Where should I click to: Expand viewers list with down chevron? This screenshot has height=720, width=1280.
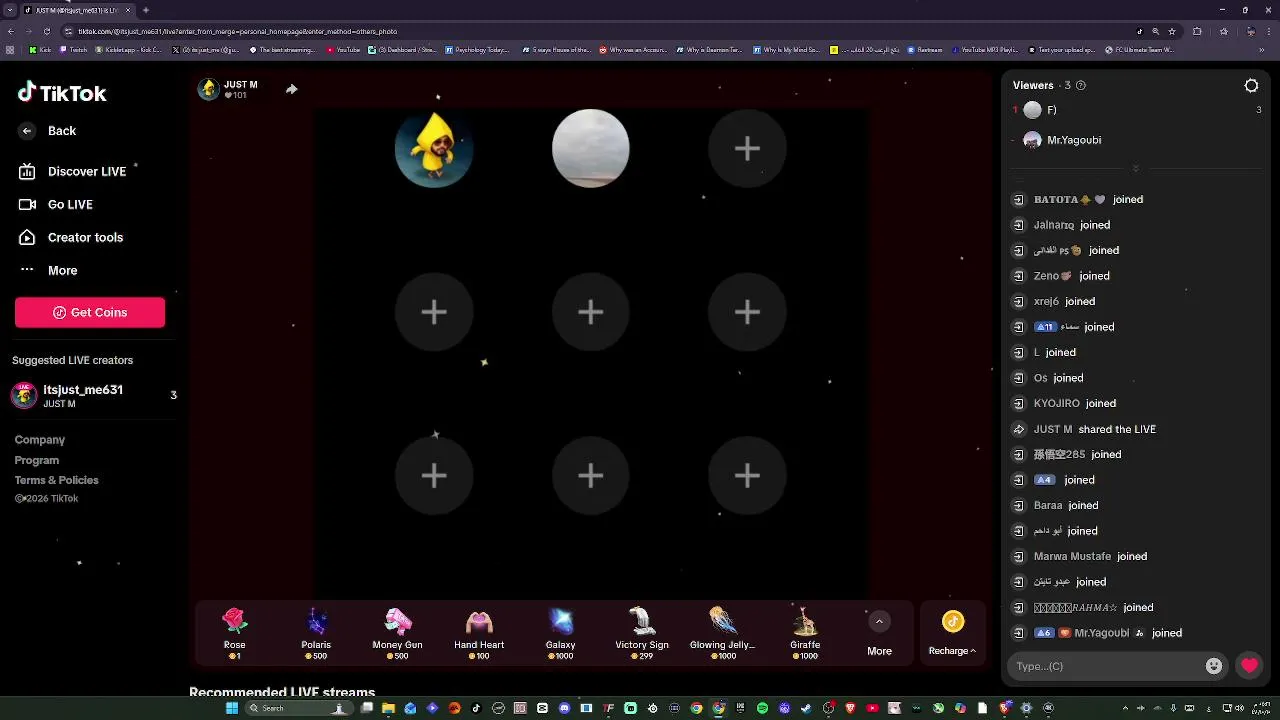1136,169
